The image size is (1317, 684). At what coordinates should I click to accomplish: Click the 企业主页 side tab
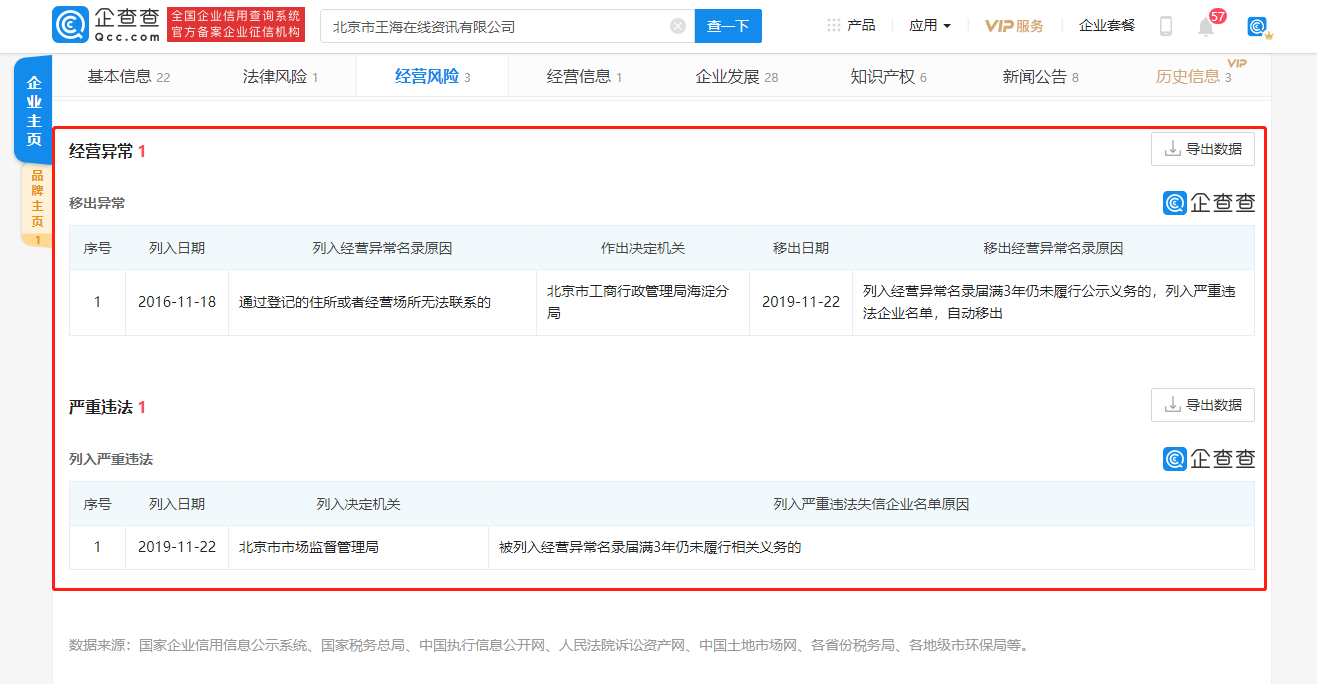[x=34, y=110]
